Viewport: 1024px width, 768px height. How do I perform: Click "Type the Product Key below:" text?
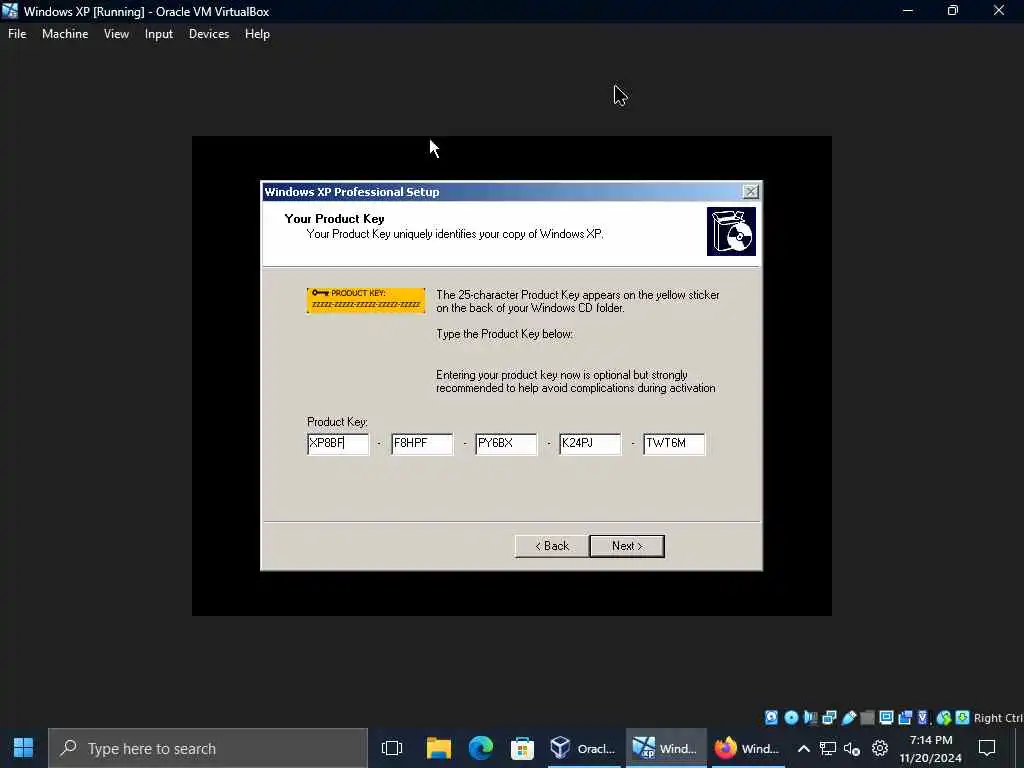(505, 334)
